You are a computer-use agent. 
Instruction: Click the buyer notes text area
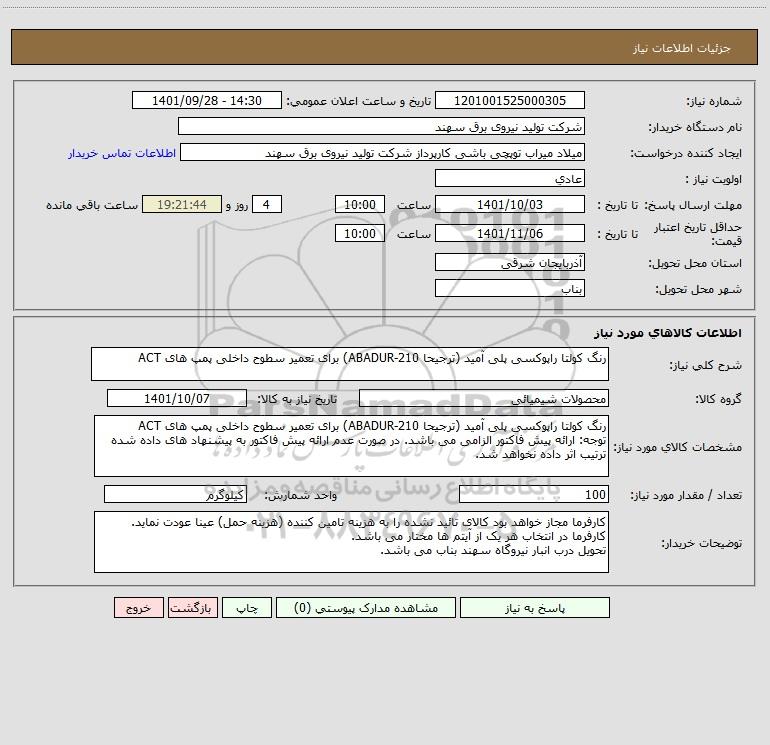(x=351, y=542)
